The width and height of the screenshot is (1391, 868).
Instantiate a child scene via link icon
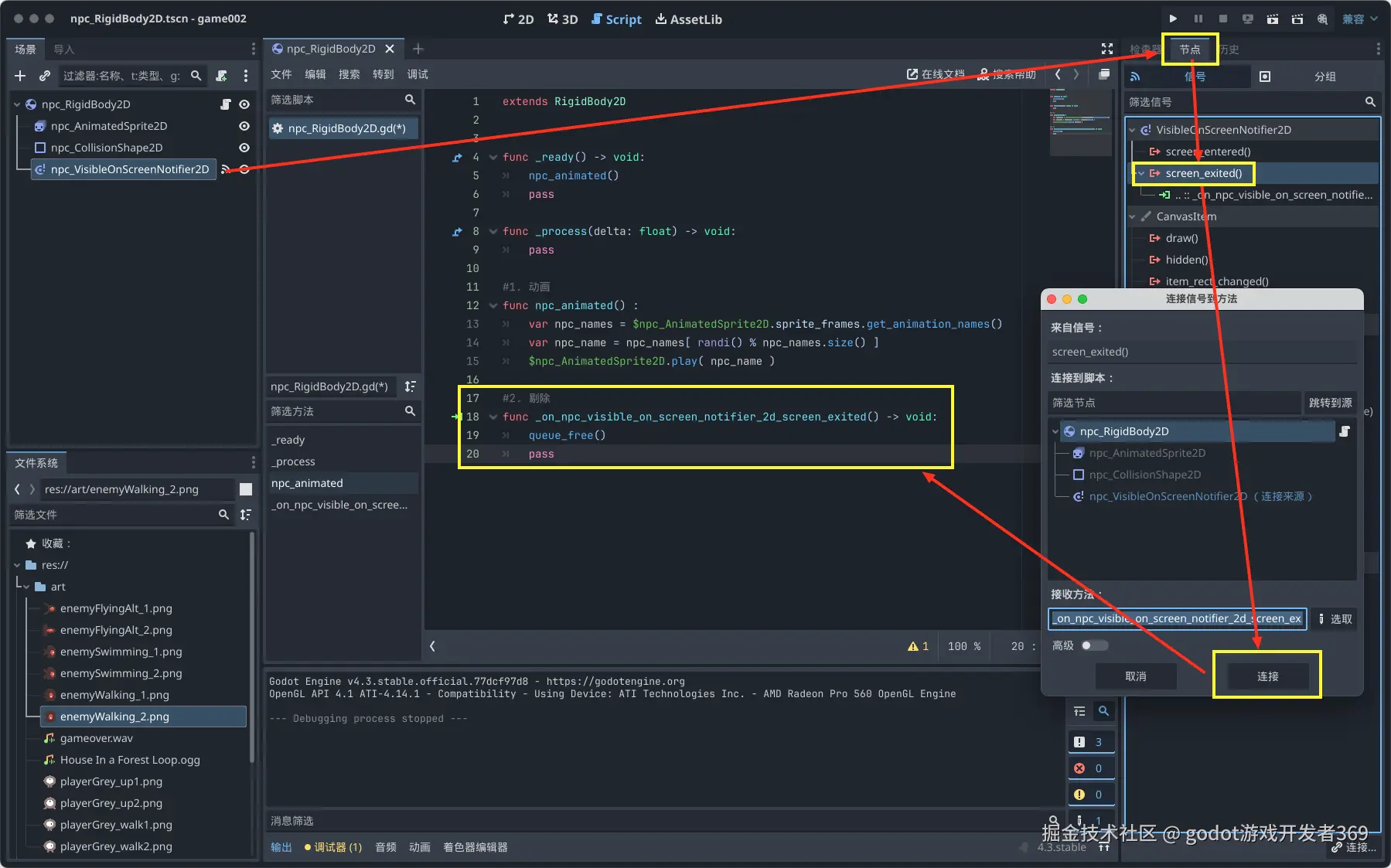[45, 76]
